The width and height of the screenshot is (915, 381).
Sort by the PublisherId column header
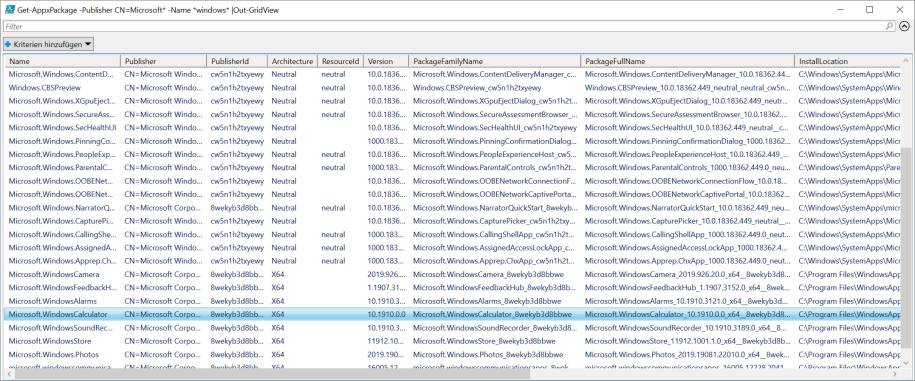[237, 61]
